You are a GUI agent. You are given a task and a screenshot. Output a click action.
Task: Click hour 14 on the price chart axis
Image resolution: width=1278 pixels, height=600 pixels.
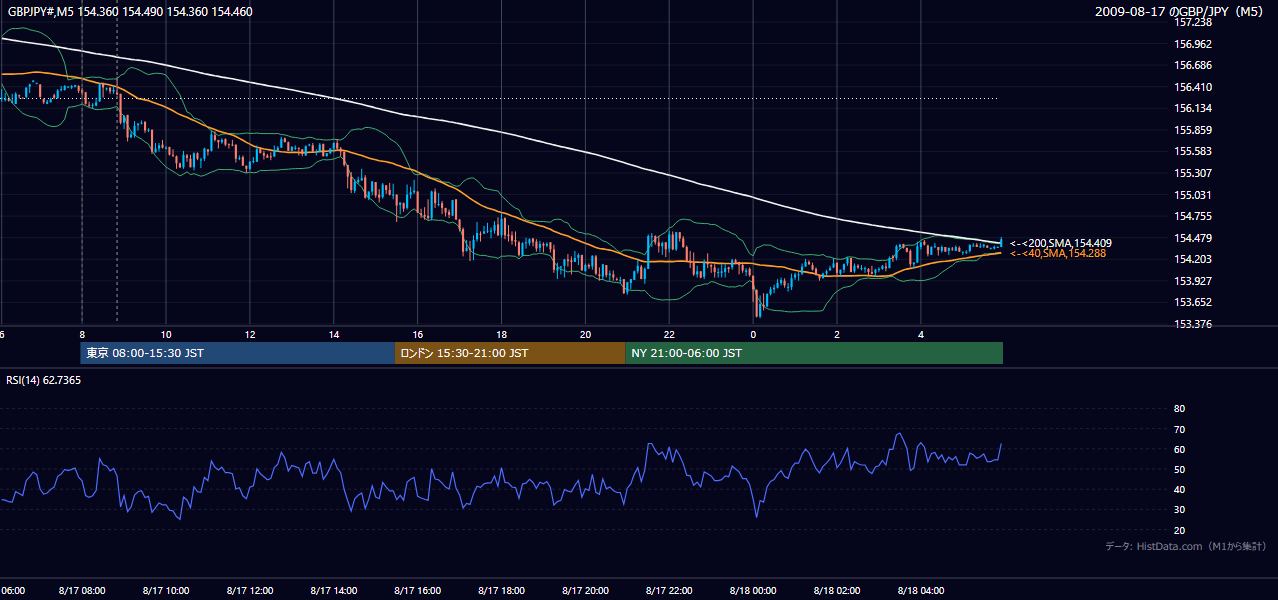coord(334,335)
